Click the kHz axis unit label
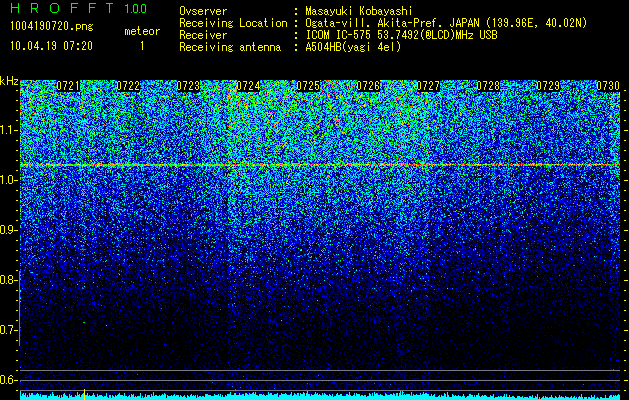 pyautogui.click(x=9, y=81)
